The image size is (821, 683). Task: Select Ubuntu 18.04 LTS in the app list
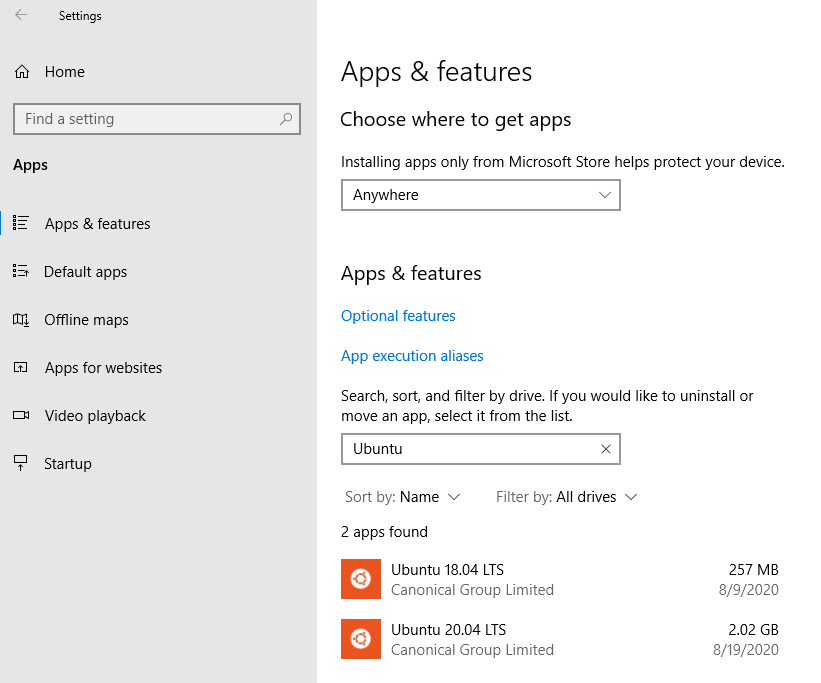tap(560, 579)
